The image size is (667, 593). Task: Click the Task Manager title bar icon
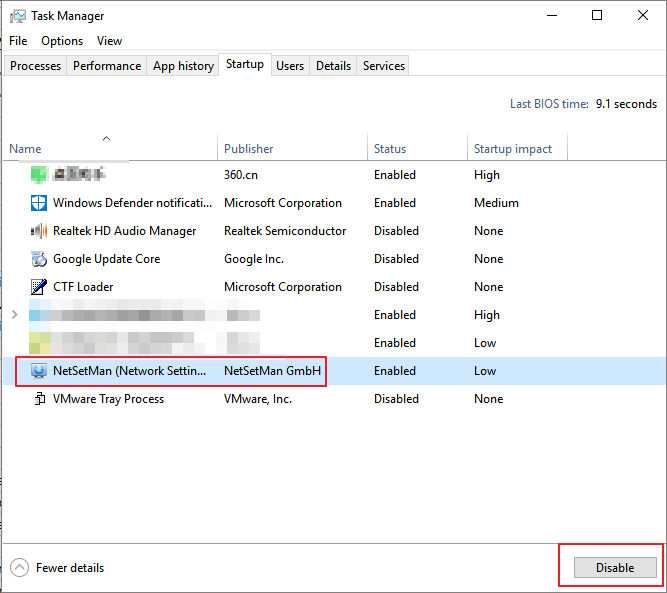pyautogui.click(x=18, y=16)
